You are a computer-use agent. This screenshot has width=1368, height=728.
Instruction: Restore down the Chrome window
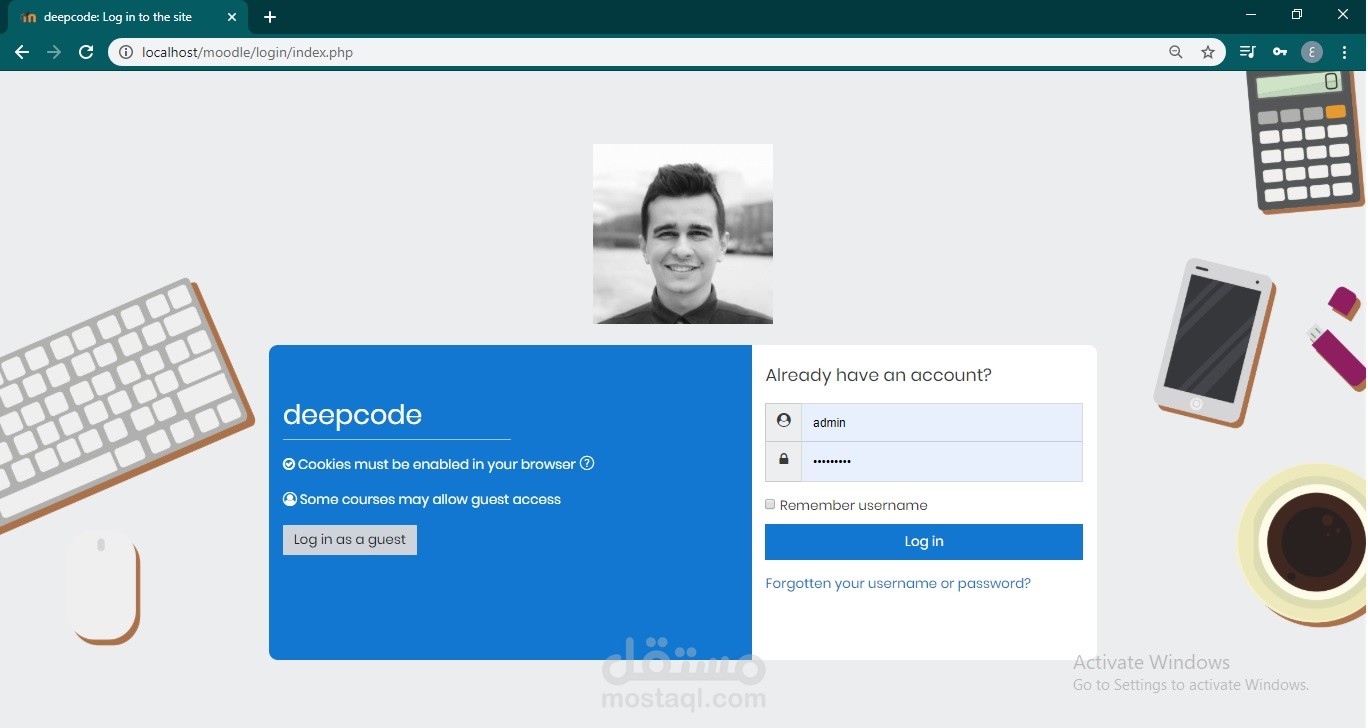(x=1297, y=14)
